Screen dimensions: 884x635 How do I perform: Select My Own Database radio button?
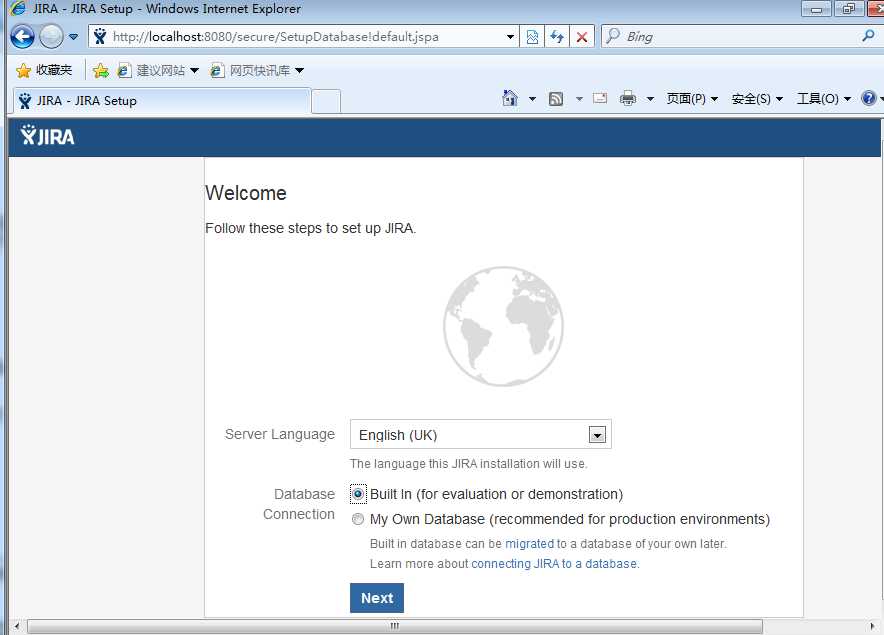[x=358, y=519]
